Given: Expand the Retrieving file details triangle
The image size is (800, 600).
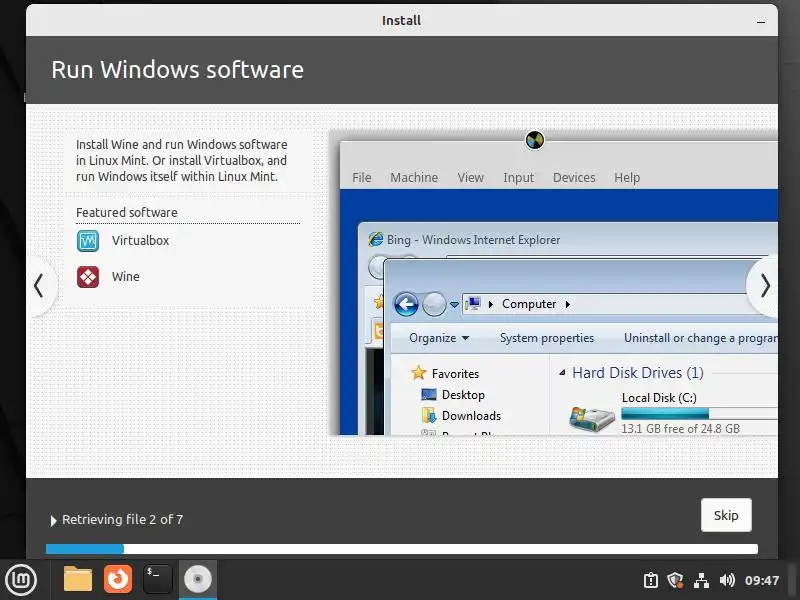Looking at the screenshot, I should coord(53,520).
